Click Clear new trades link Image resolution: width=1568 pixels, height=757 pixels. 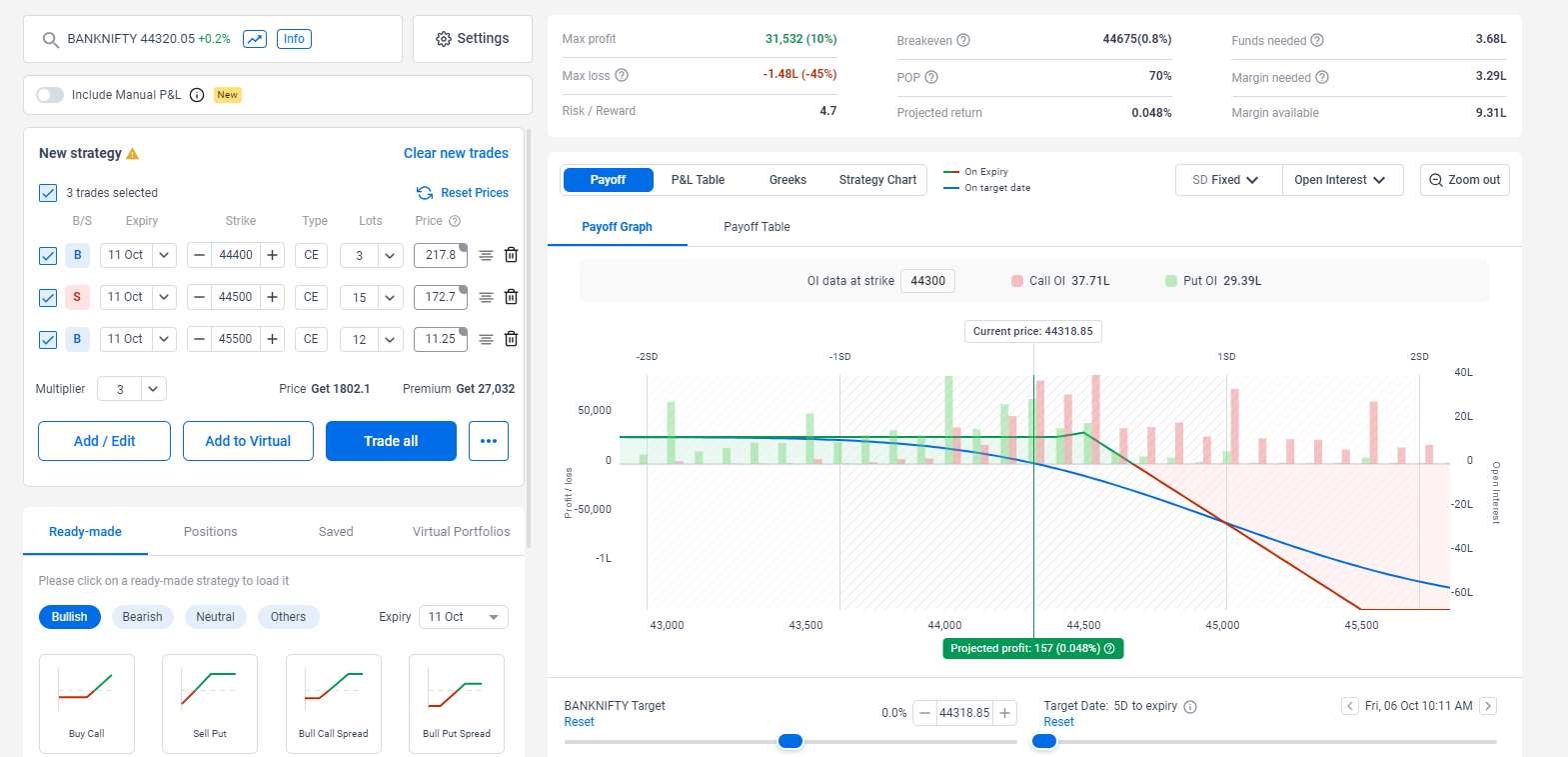[456, 153]
